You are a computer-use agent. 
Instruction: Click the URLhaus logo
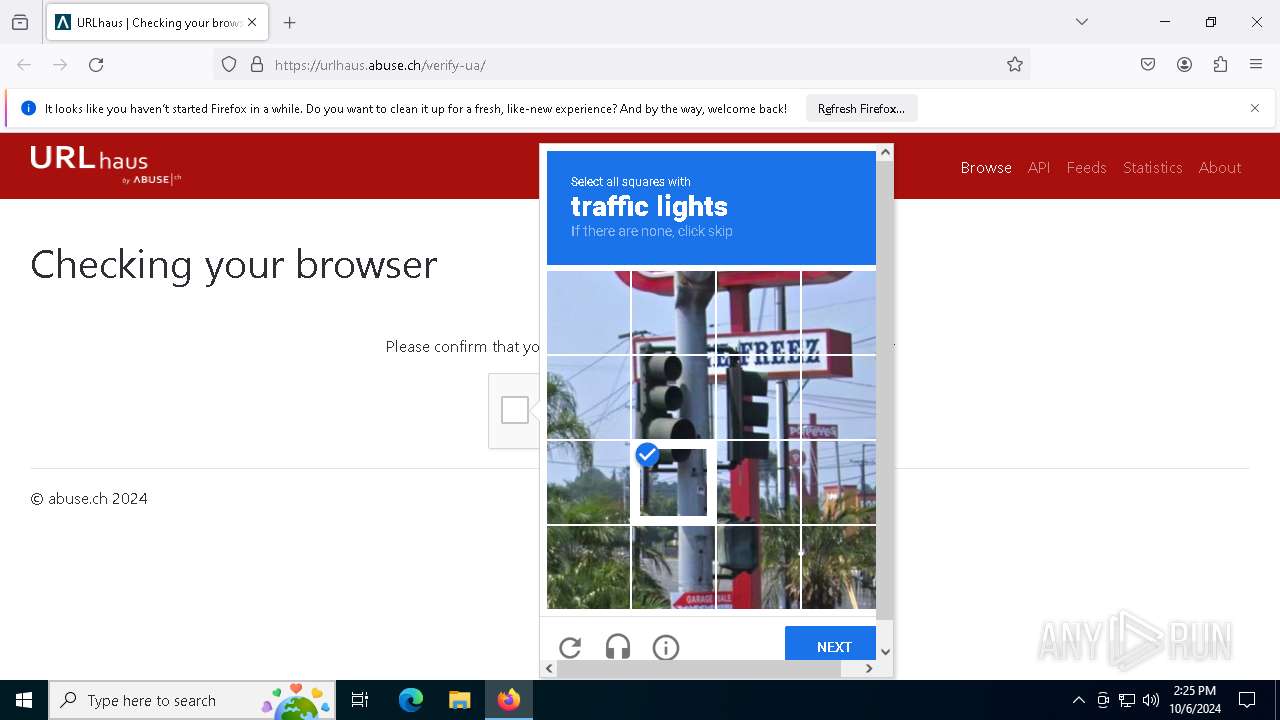(105, 165)
